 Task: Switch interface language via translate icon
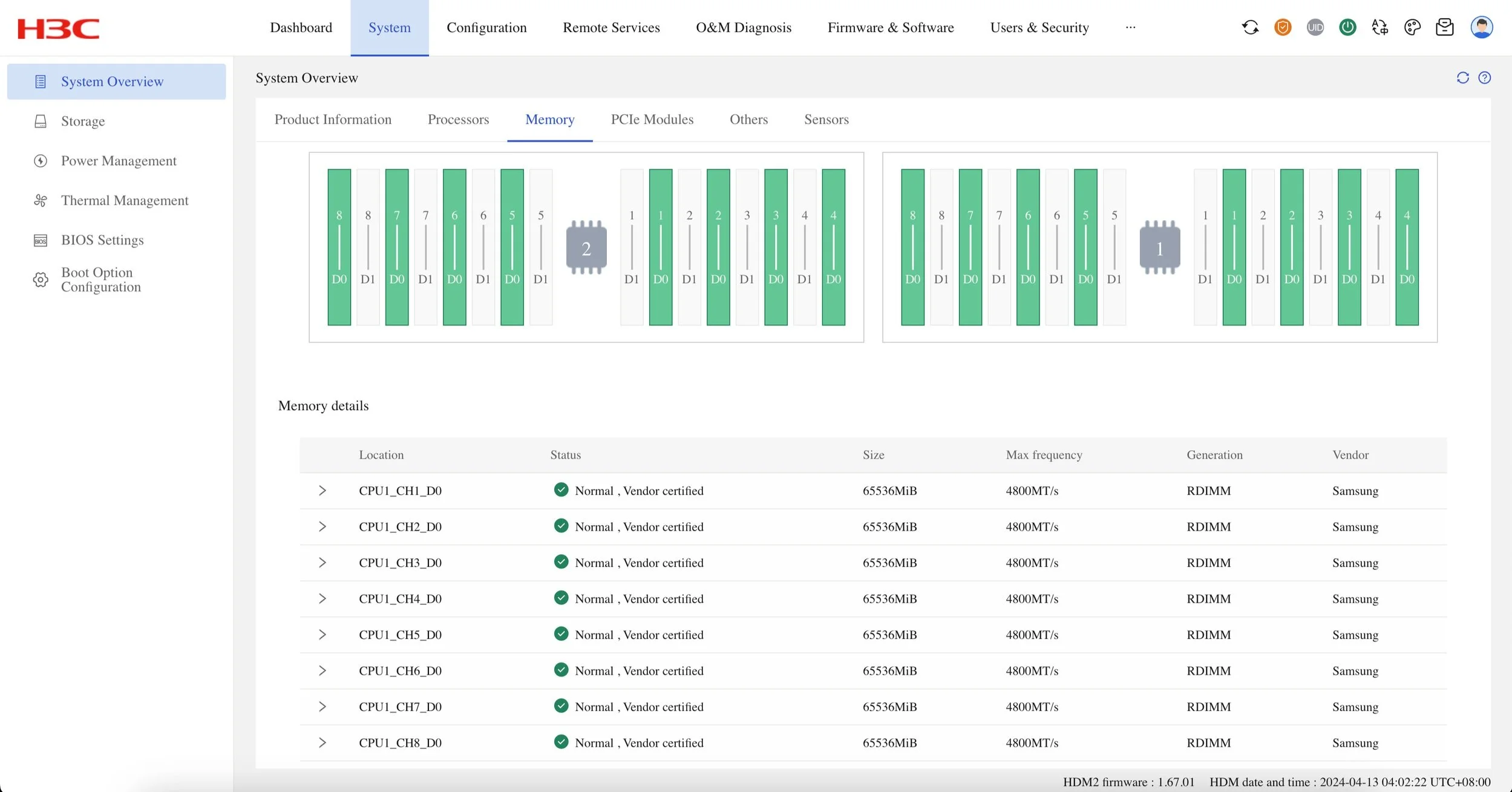(x=1379, y=27)
